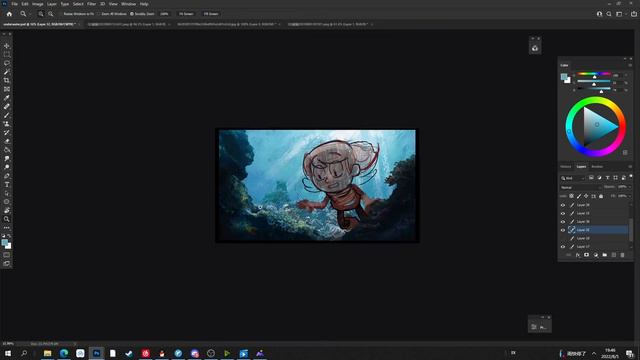640x360 pixels.
Task: Select the Pen tool
Action: pyautogui.click(x=7, y=176)
